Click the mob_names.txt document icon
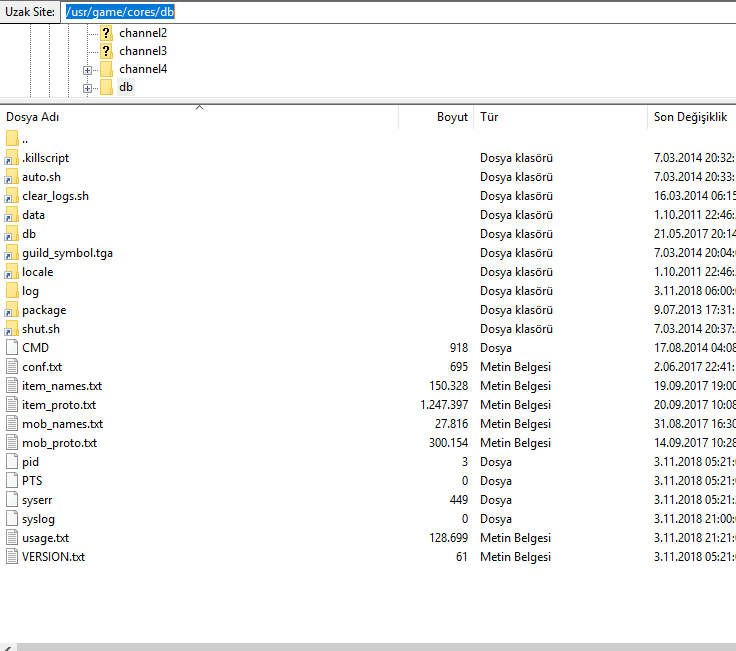The height and width of the screenshot is (651, 736). pos(12,424)
